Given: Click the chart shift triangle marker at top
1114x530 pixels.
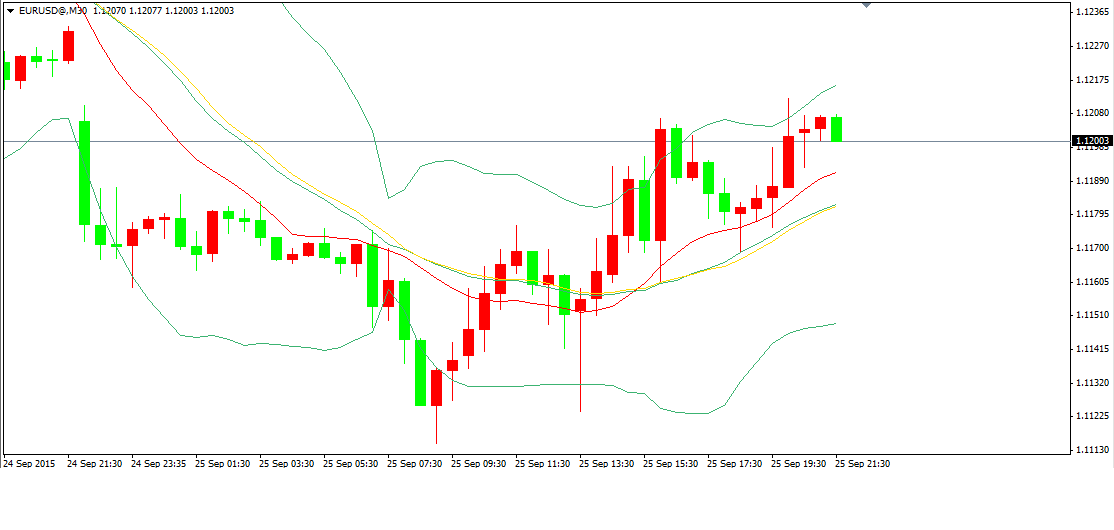Looking at the screenshot, I should [866, 5].
